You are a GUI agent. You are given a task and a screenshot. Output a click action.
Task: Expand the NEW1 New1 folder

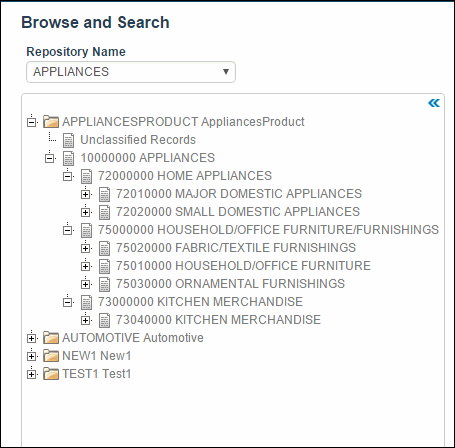(32, 356)
